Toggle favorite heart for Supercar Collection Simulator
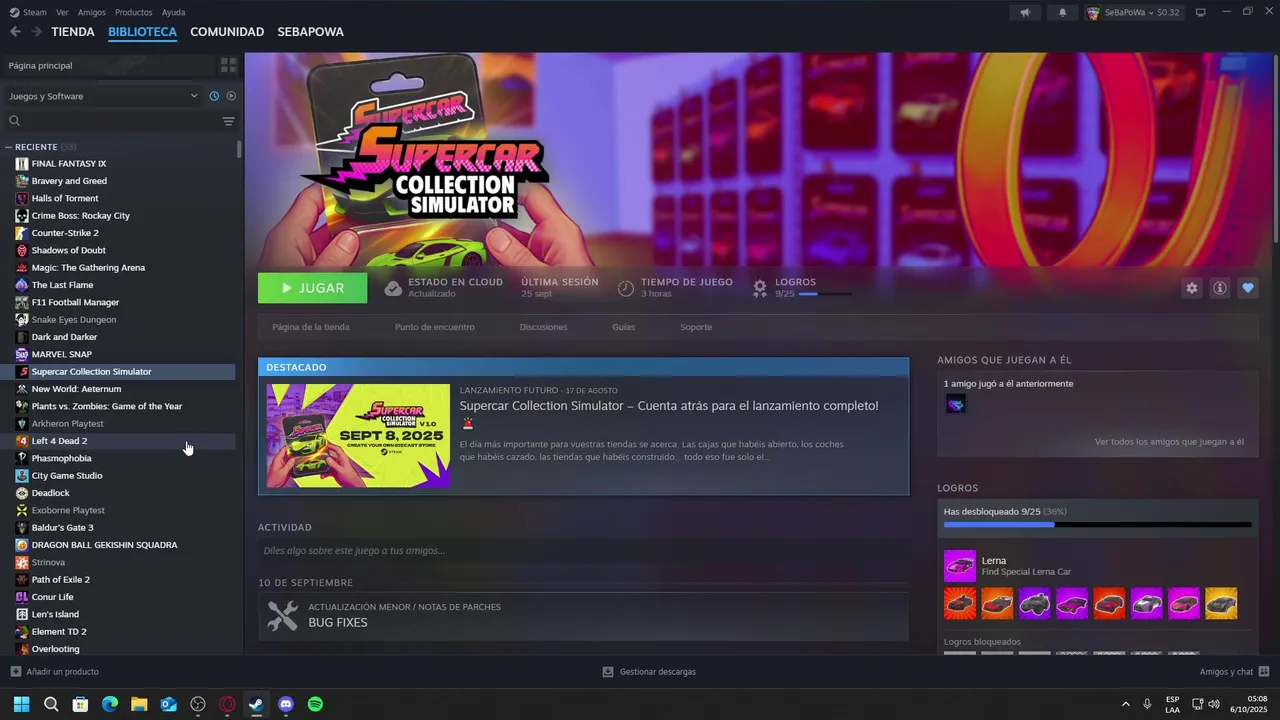Viewport: 1280px width, 720px height. [1248, 288]
